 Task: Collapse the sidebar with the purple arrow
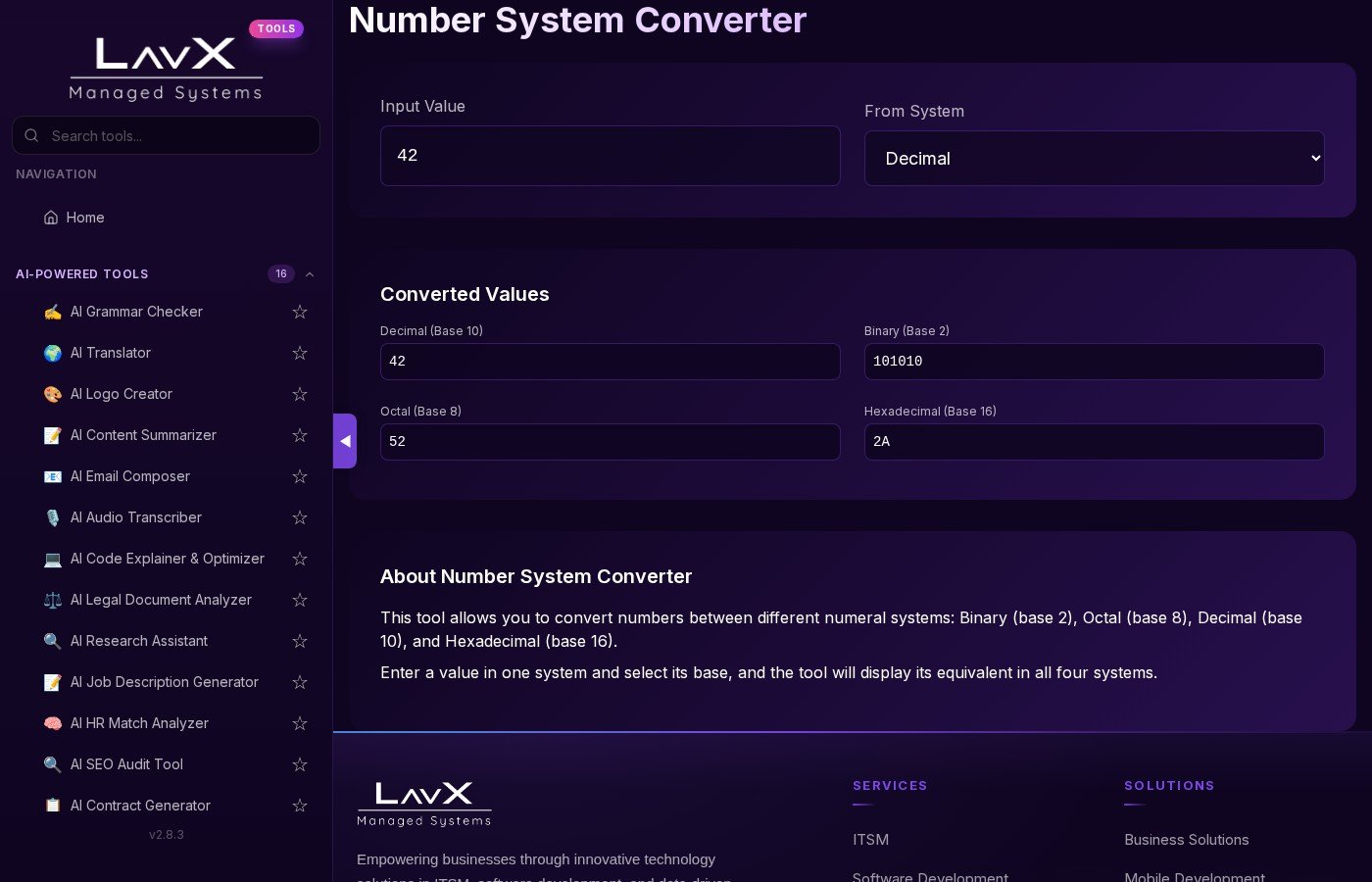click(x=345, y=441)
